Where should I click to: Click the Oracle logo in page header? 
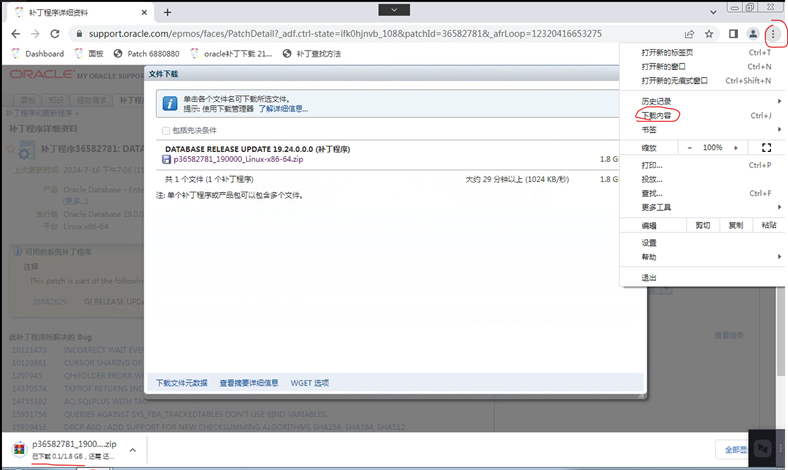pos(42,74)
